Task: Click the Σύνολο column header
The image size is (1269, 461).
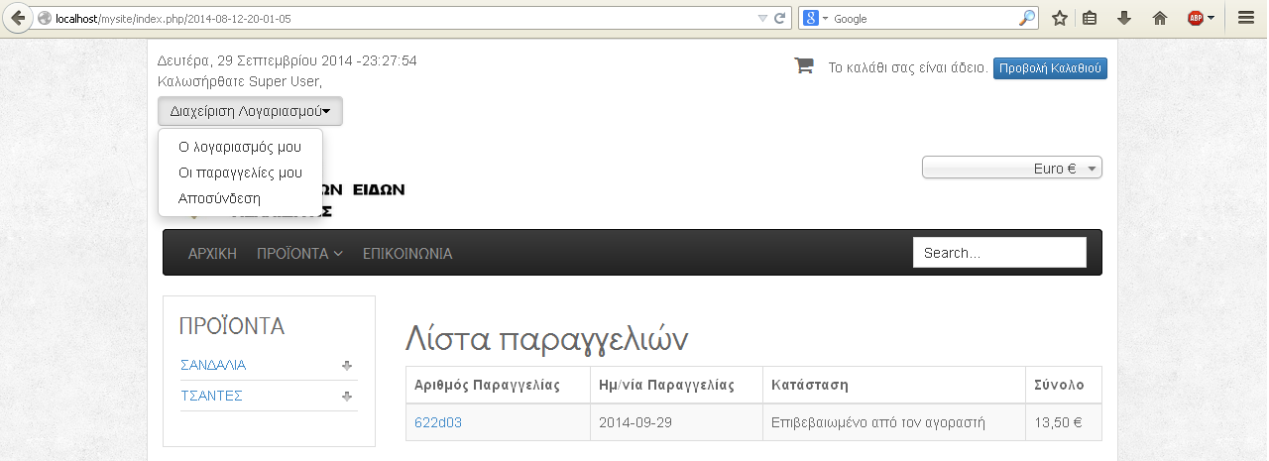Action: click(x=1064, y=385)
